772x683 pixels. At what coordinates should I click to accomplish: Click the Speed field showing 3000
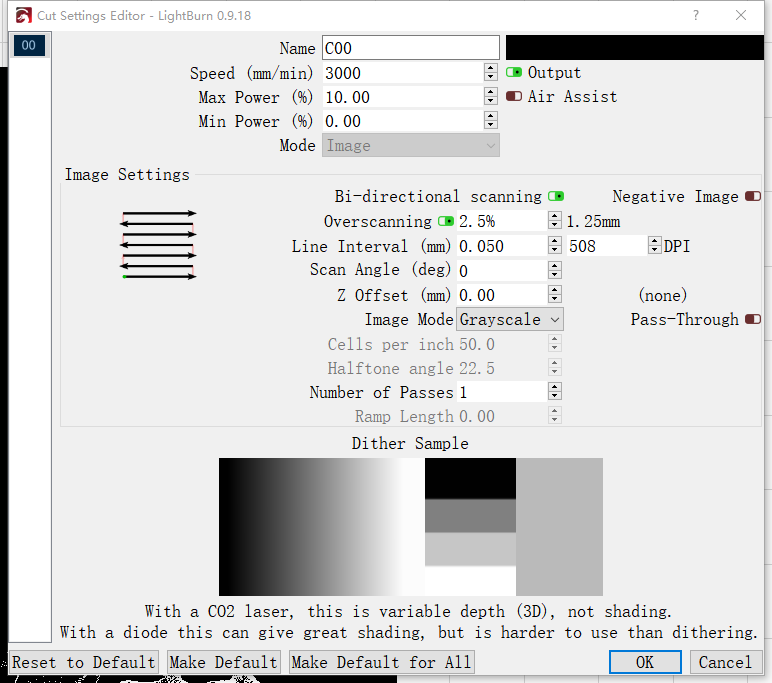(x=404, y=73)
